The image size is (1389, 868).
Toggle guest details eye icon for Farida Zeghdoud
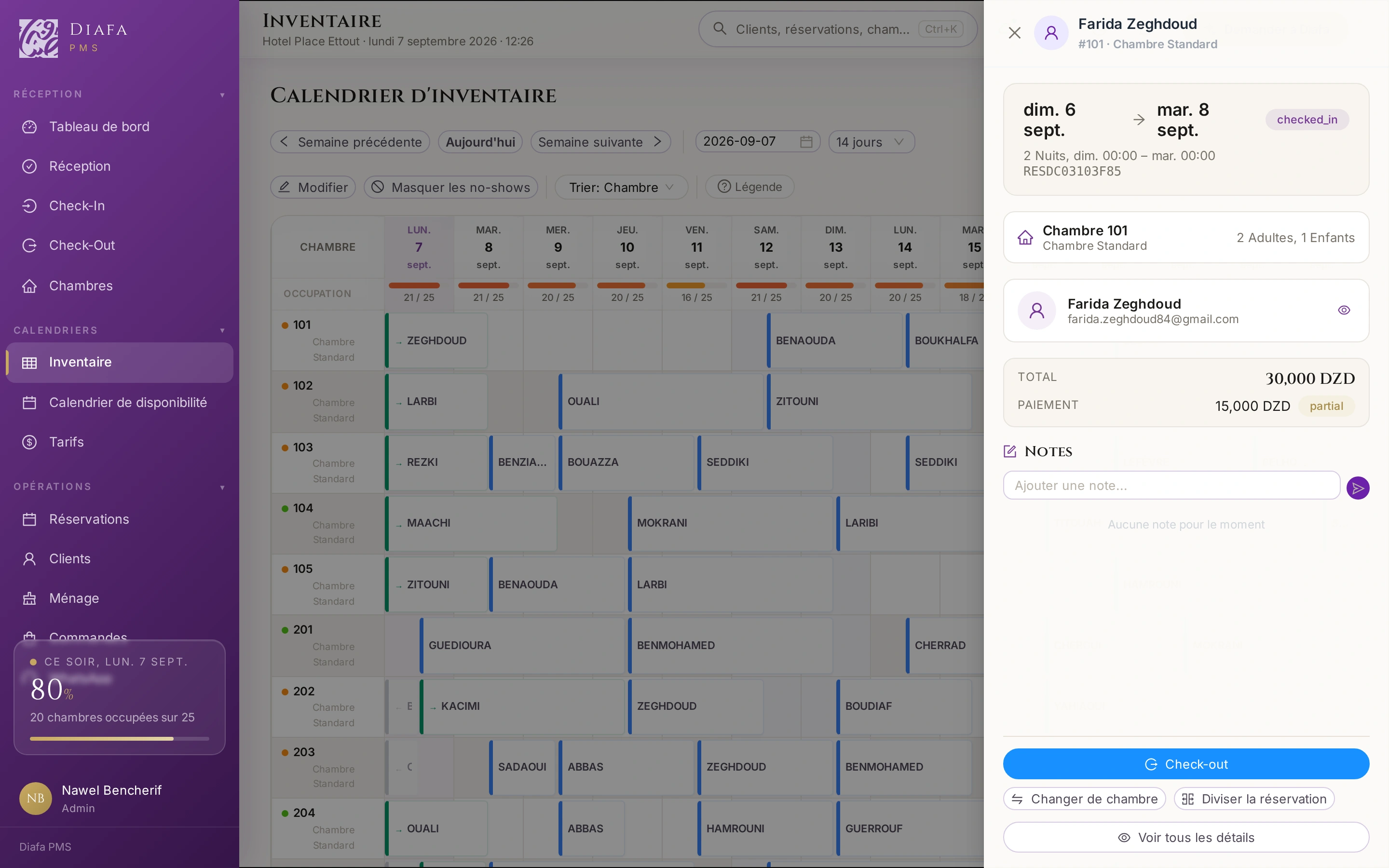pyautogui.click(x=1344, y=311)
